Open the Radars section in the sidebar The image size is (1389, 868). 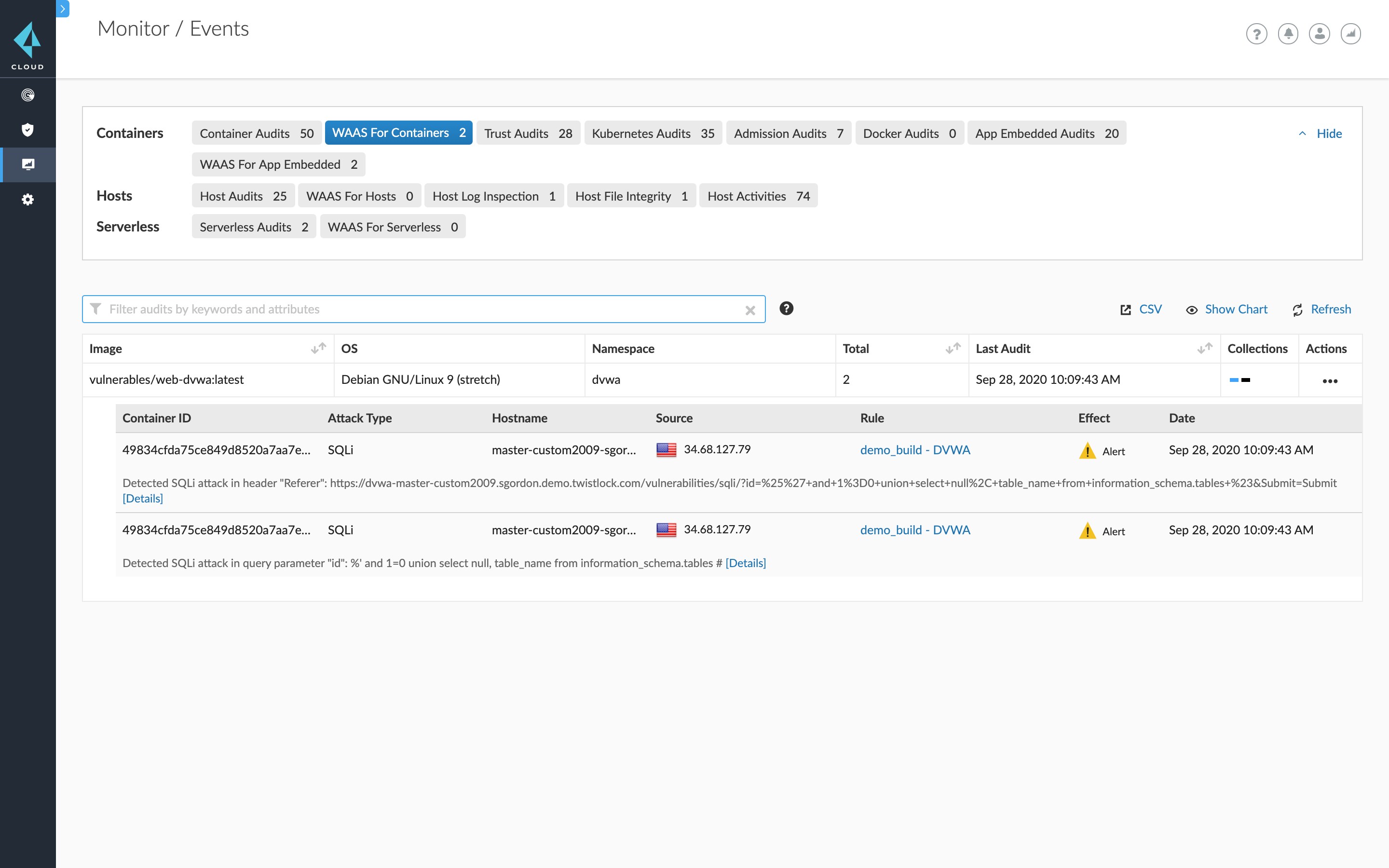click(27, 95)
